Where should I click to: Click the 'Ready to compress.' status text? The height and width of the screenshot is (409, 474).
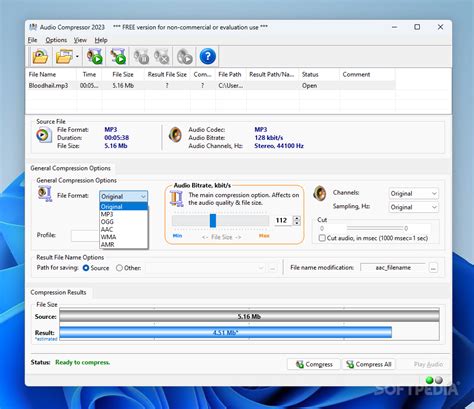[83, 362]
